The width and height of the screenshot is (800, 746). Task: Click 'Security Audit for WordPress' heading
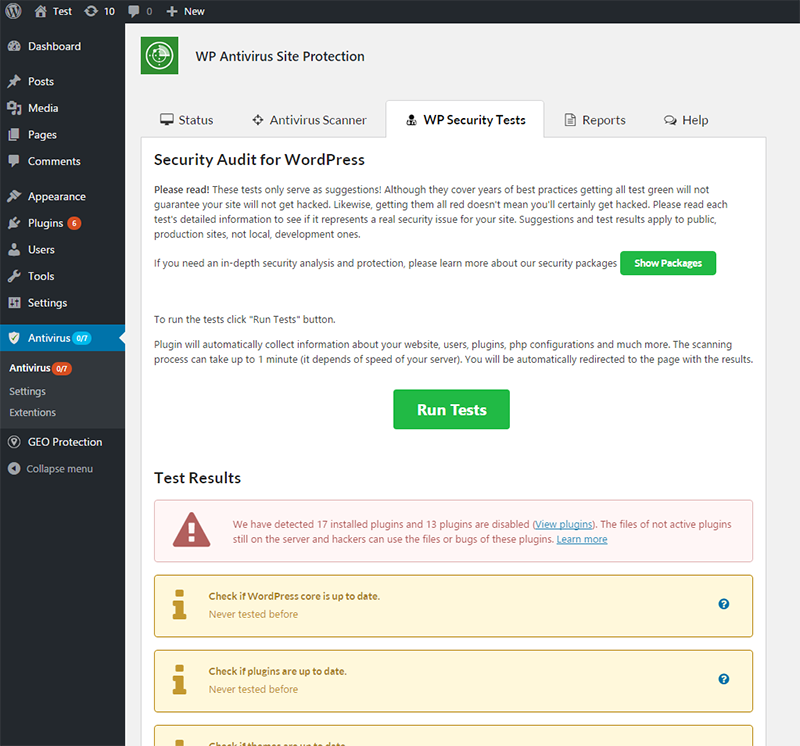click(259, 160)
